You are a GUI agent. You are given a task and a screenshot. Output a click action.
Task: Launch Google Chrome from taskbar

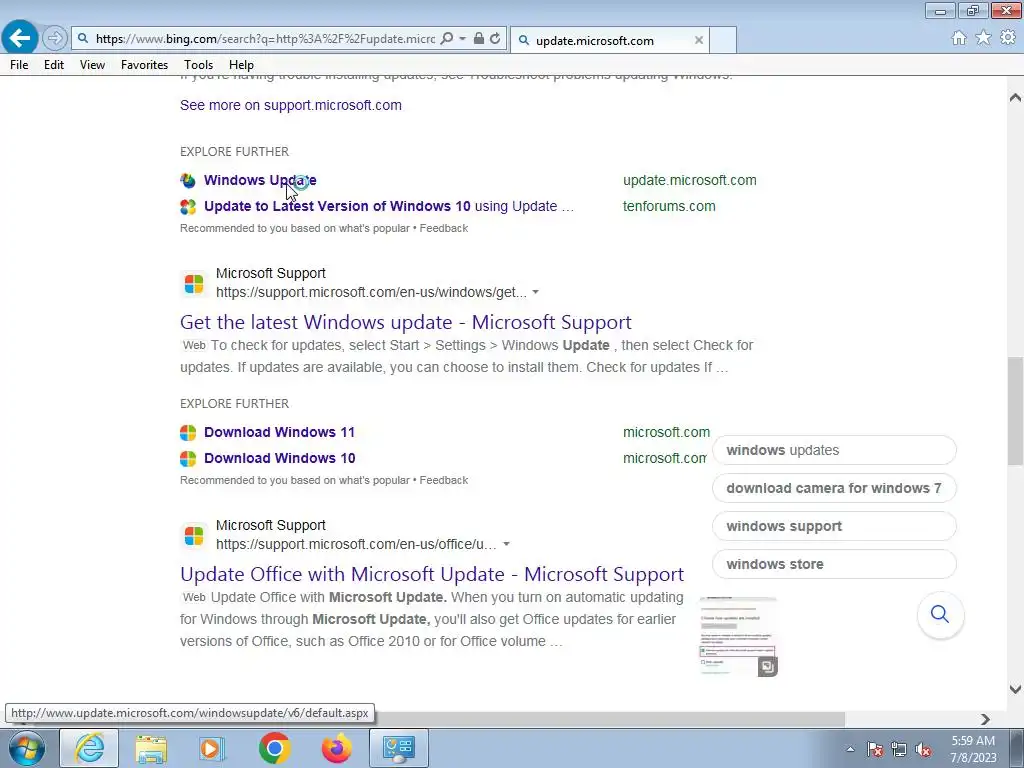pyautogui.click(x=274, y=748)
